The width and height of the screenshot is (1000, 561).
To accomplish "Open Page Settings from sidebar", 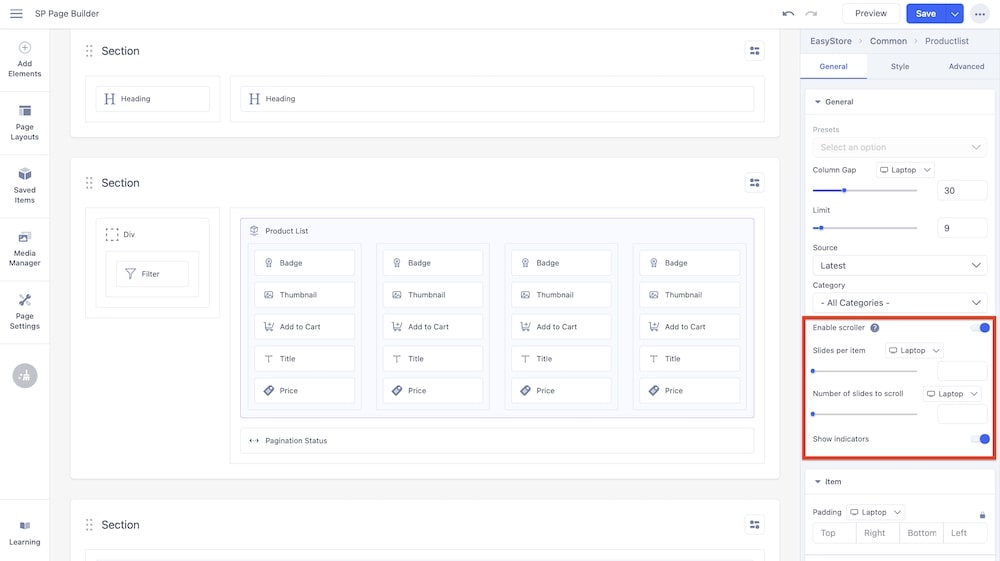I will point(25,311).
